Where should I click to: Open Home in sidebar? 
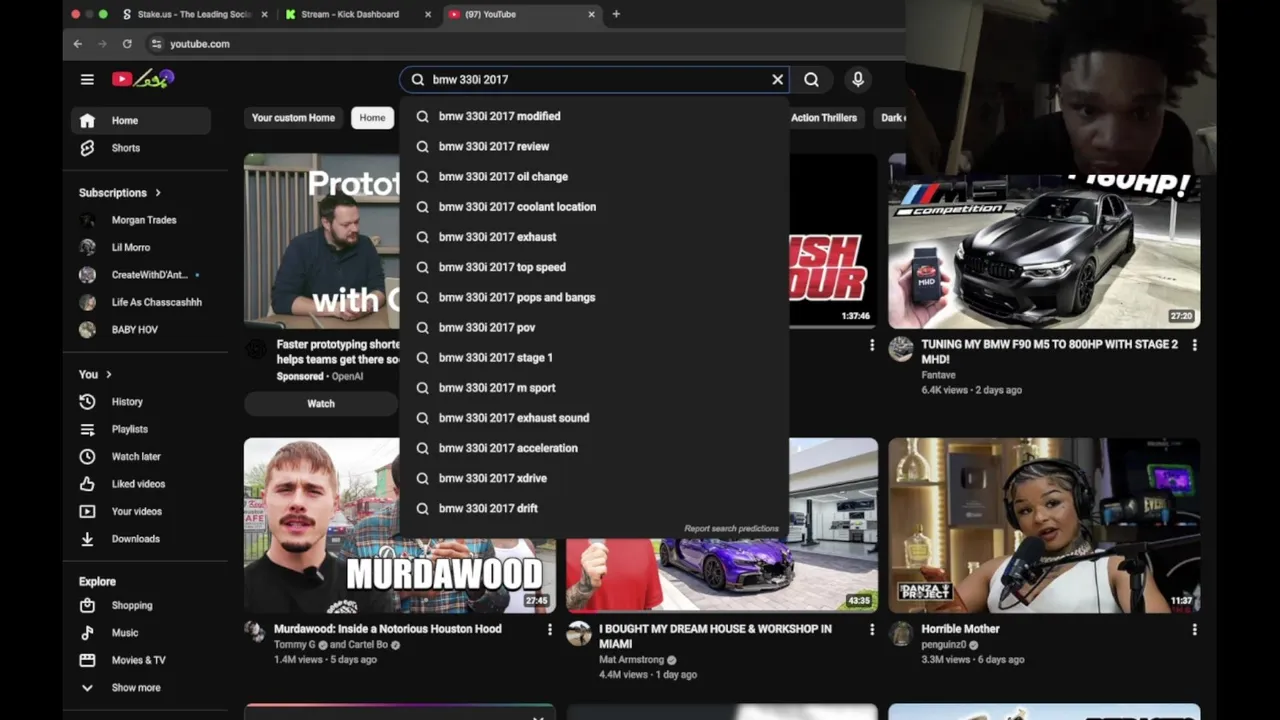(141, 120)
